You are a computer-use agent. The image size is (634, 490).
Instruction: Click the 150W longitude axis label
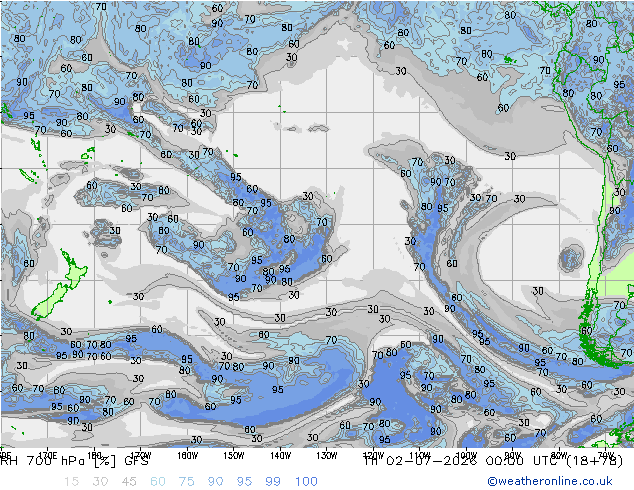[234, 455]
